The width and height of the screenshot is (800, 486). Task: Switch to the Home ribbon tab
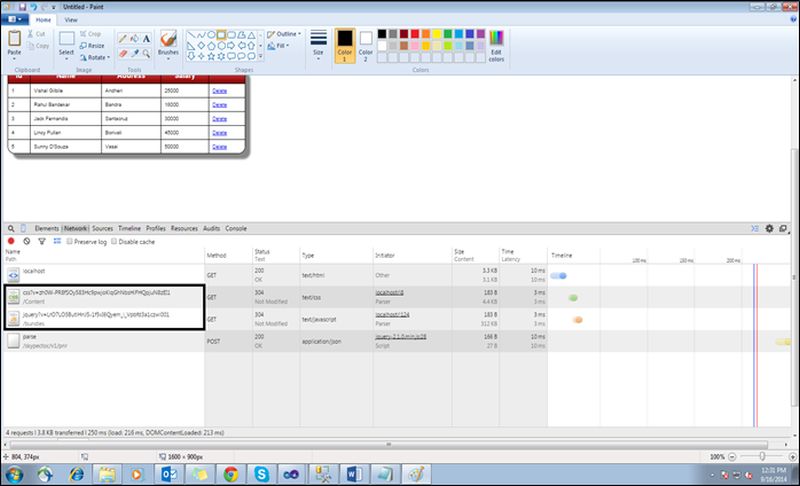click(x=43, y=20)
